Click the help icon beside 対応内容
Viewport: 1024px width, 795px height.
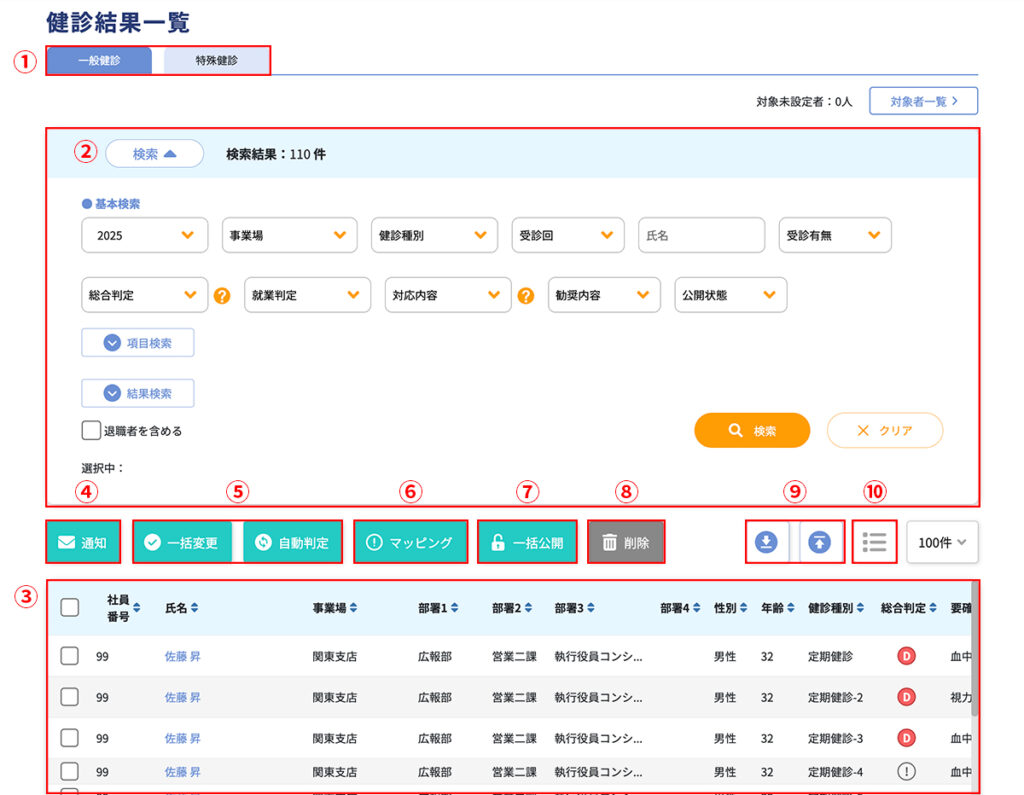[x=526, y=296]
